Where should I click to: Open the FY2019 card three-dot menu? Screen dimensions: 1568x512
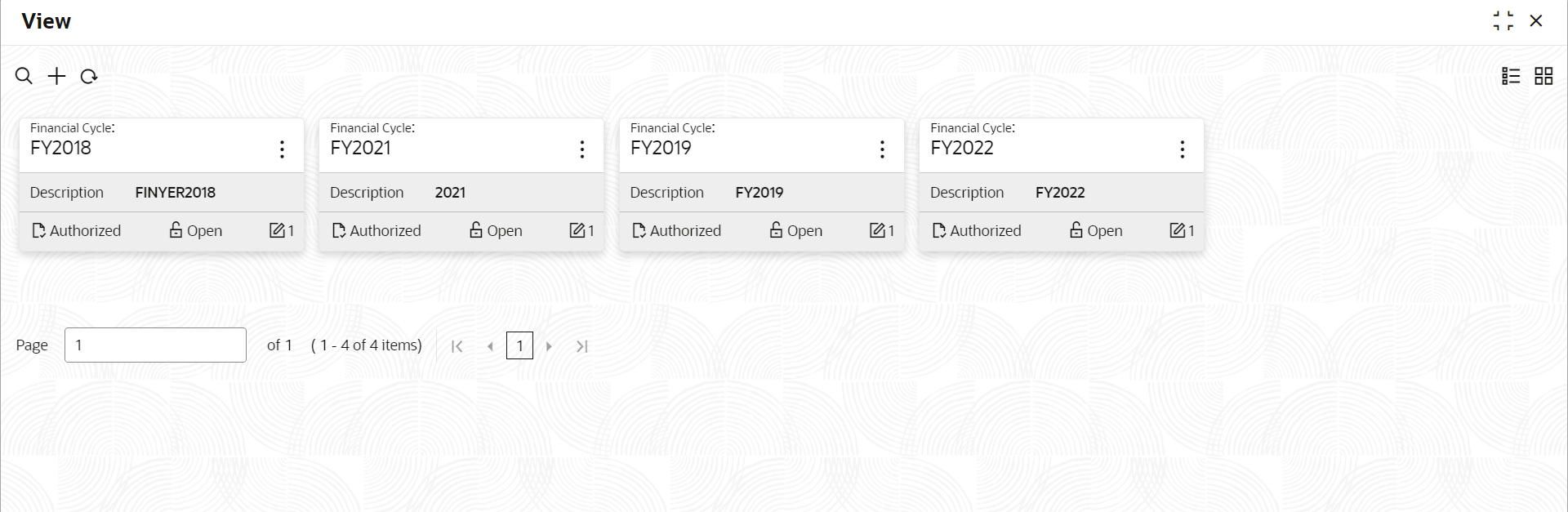(882, 149)
